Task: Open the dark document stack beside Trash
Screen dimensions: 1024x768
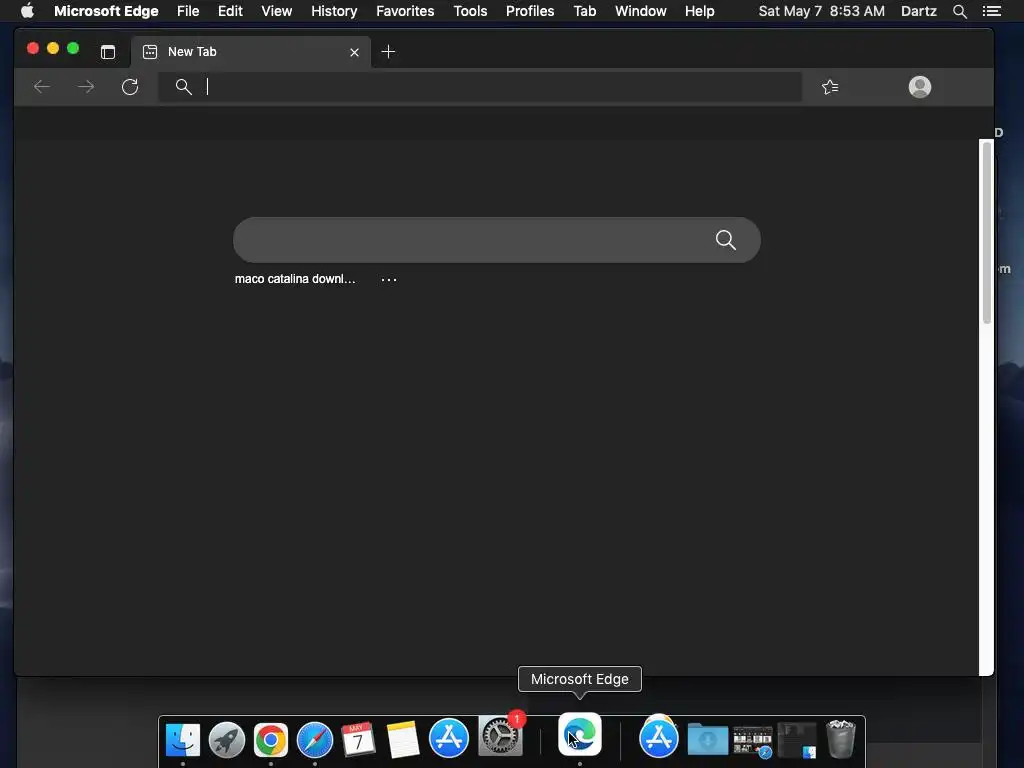Action: 797,741
